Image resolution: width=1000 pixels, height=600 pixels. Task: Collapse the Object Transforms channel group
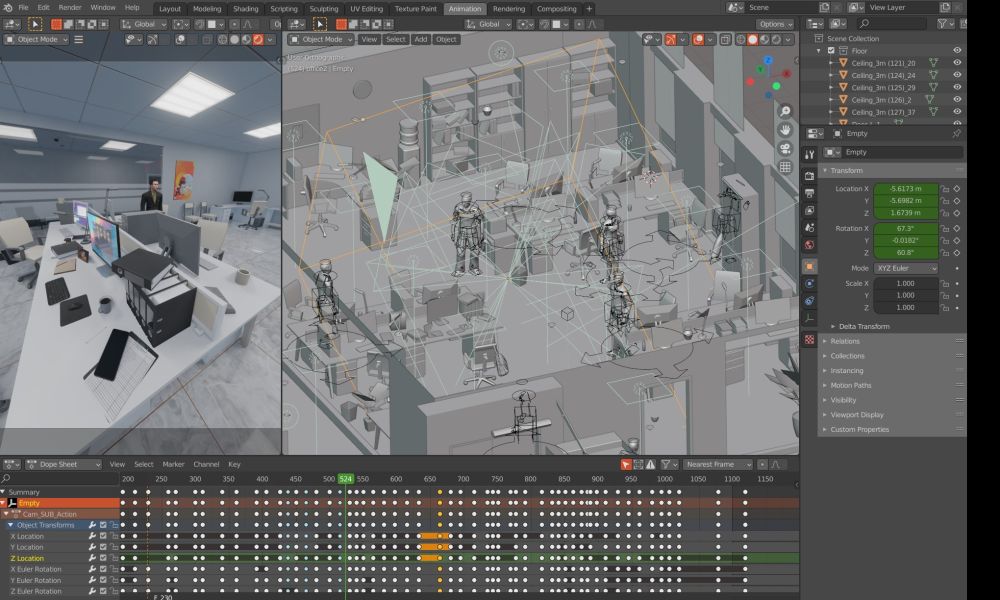click(x=11, y=525)
